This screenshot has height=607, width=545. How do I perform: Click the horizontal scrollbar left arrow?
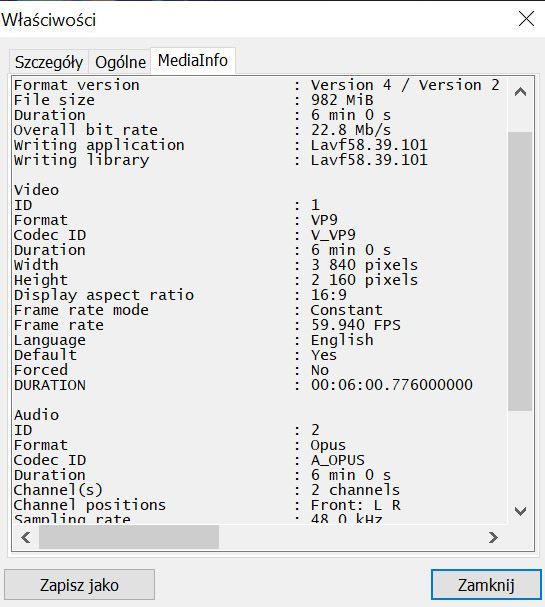click(26, 537)
